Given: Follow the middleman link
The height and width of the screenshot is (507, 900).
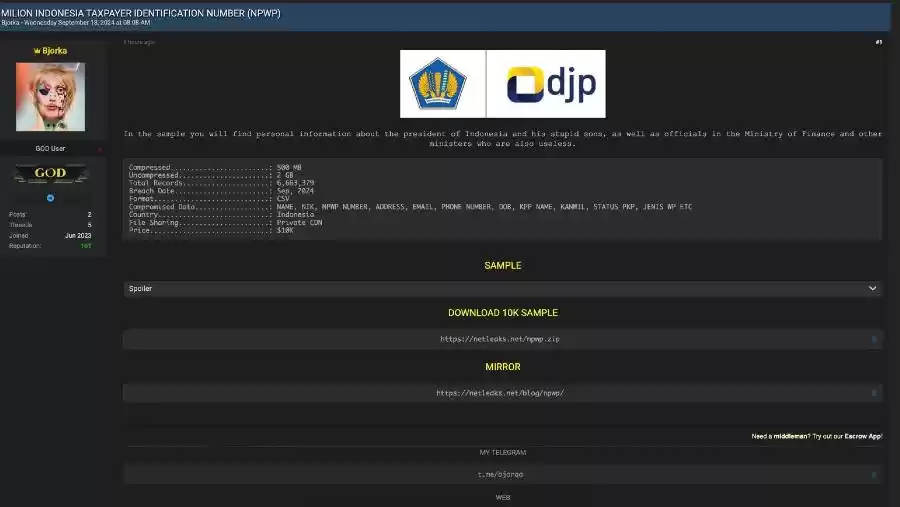Looking at the screenshot, I should (785, 436).
